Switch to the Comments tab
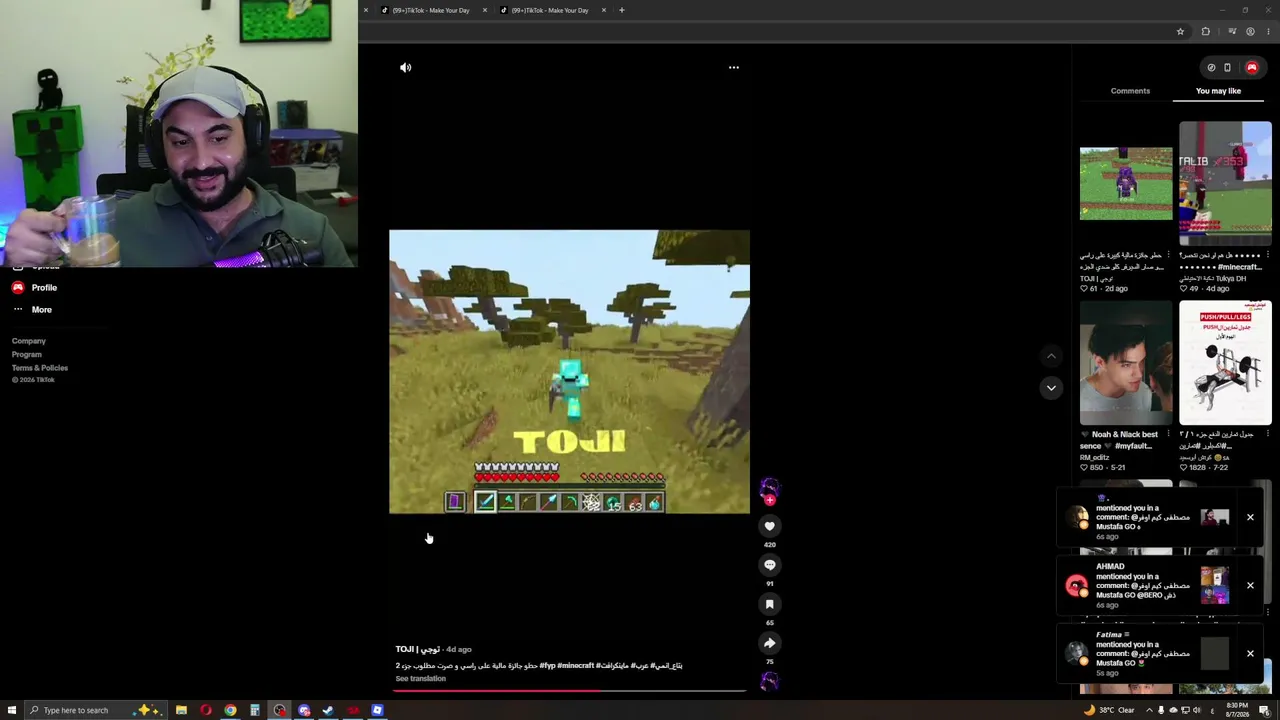Viewport: 1280px width, 720px height. [x=1130, y=91]
